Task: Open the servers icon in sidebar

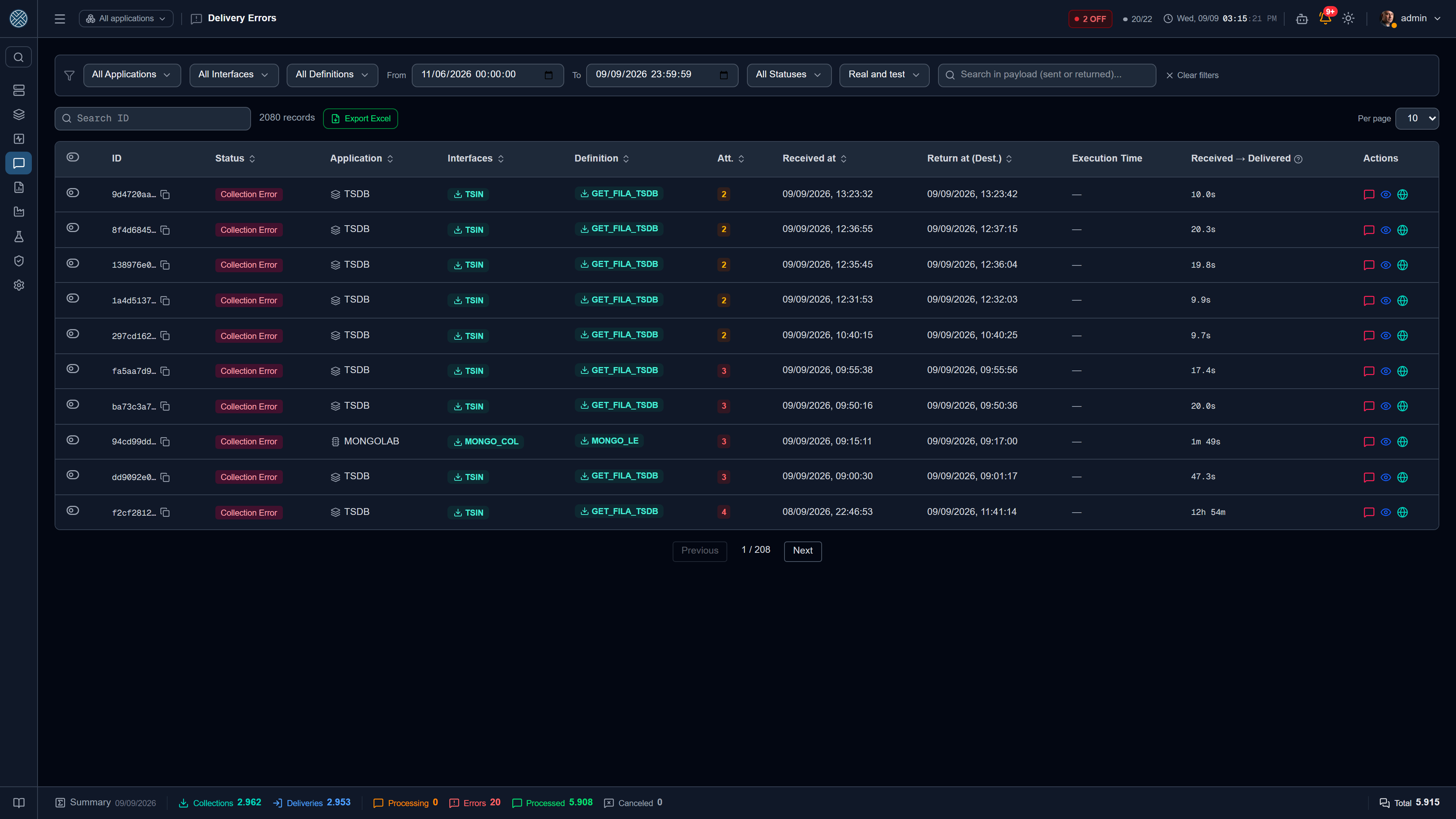Action: click(19, 91)
